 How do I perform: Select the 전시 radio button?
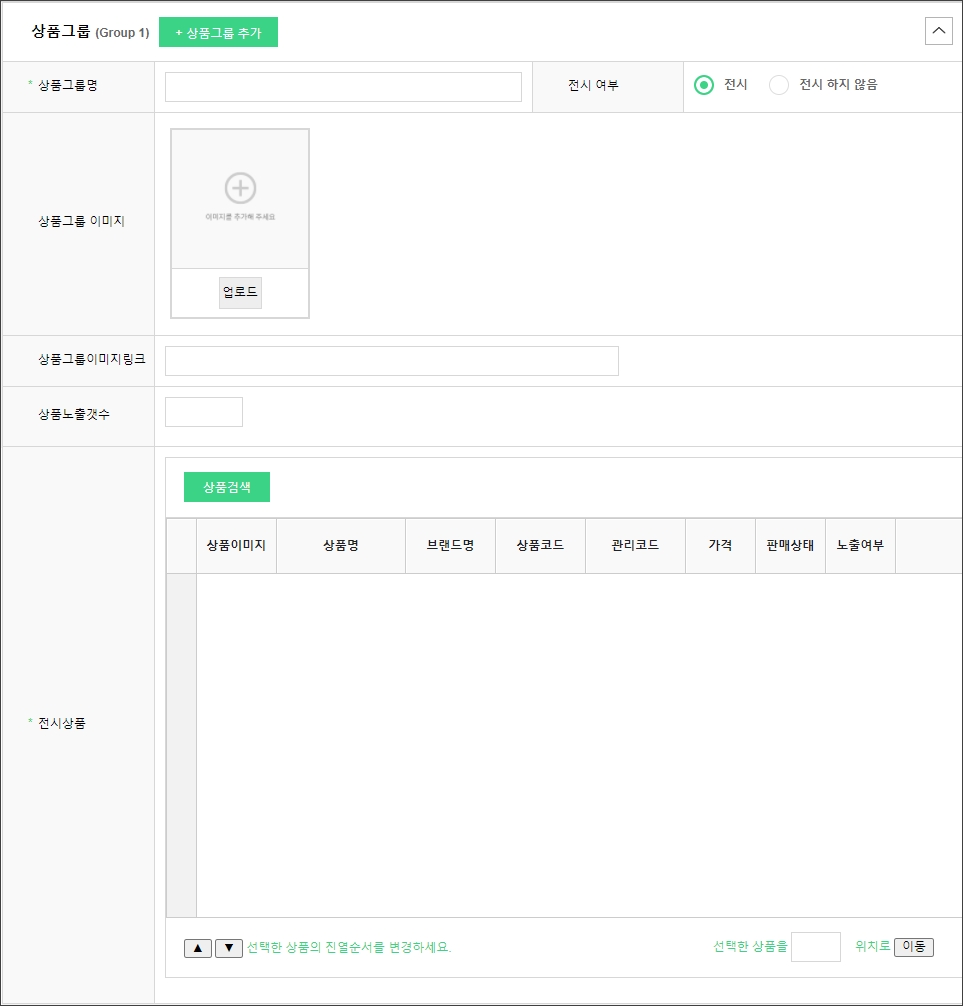coord(704,85)
